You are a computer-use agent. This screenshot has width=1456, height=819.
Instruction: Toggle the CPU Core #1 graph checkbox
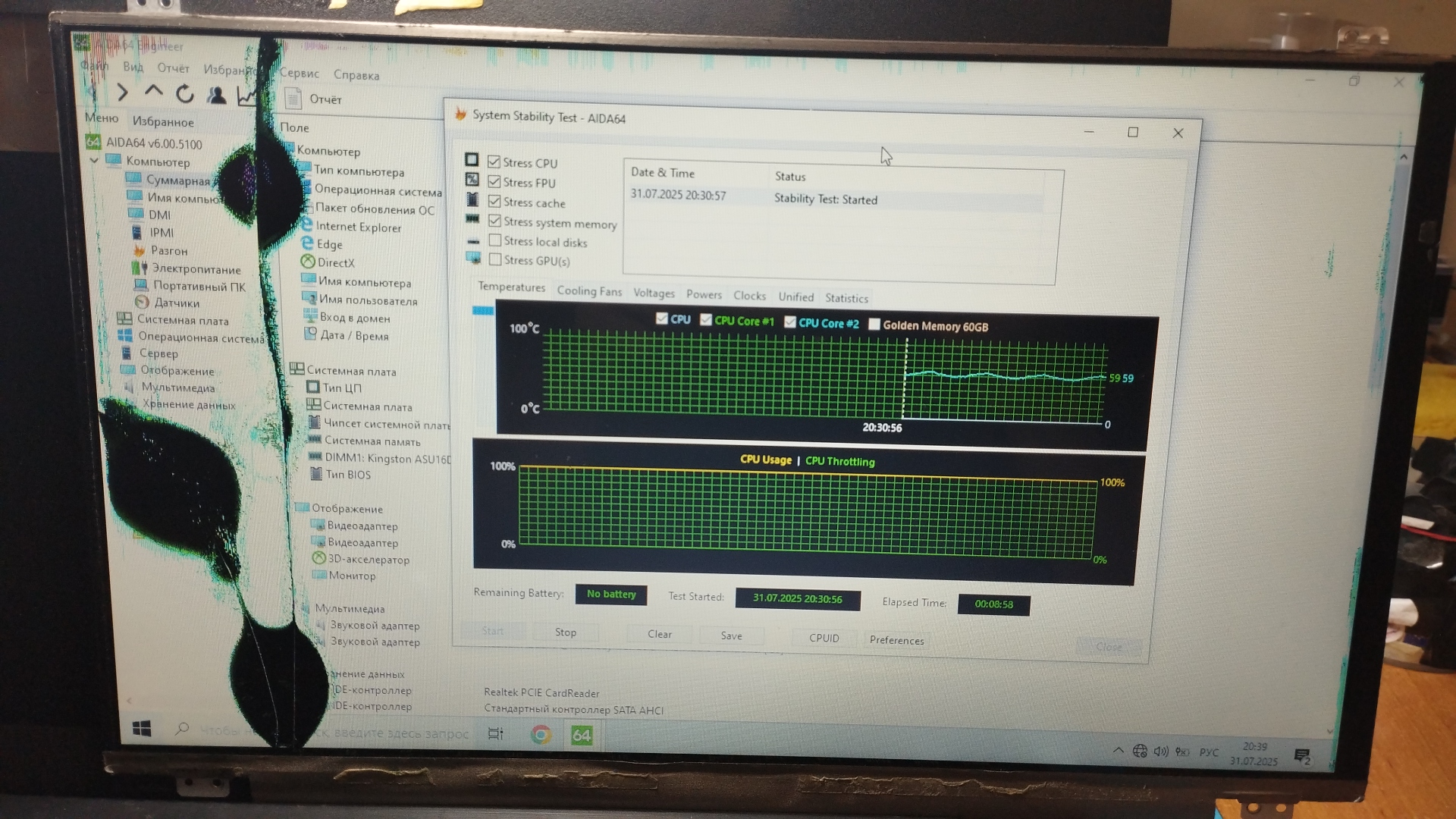pyautogui.click(x=706, y=320)
